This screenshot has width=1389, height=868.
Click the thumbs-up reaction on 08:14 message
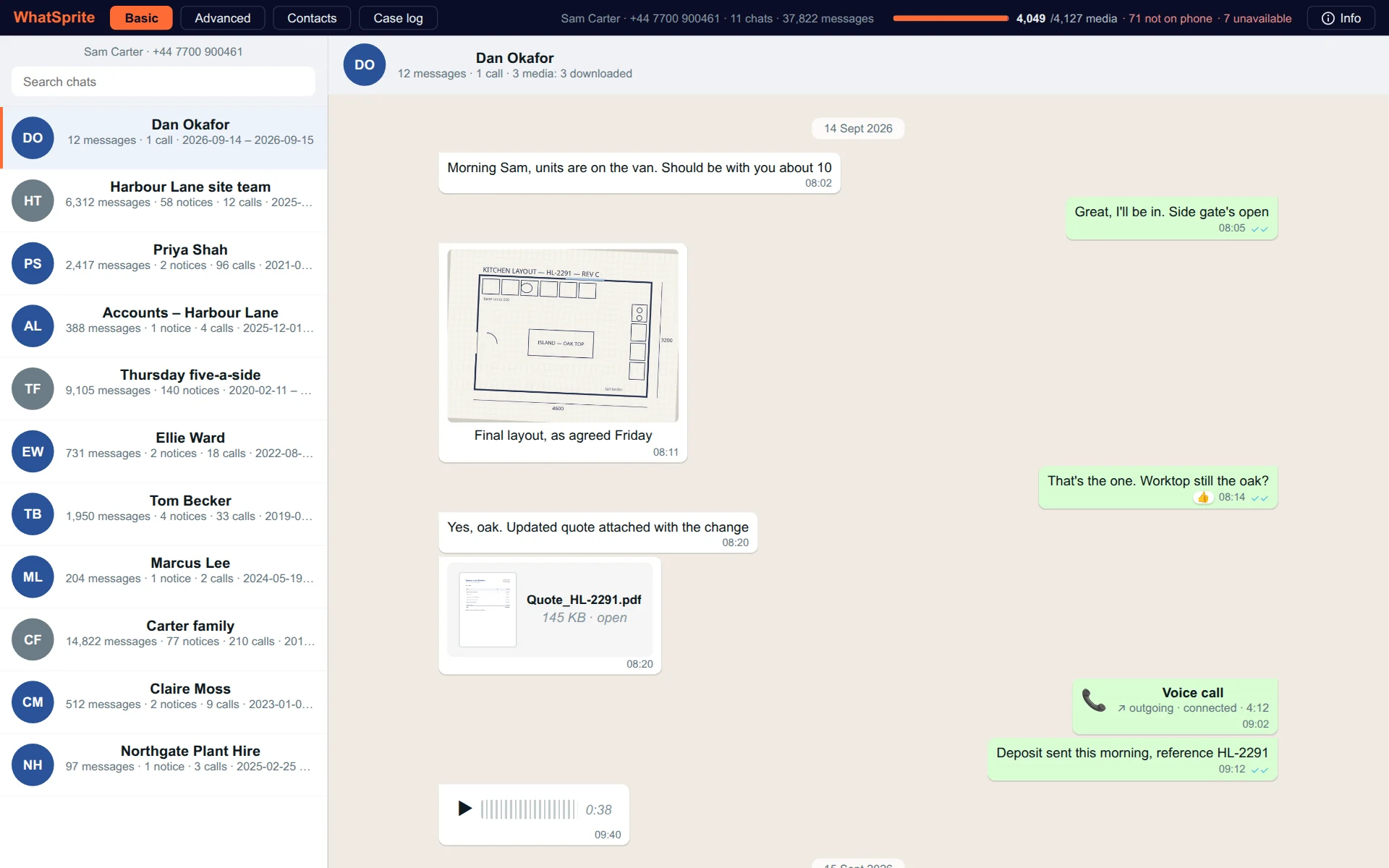[1203, 497]
